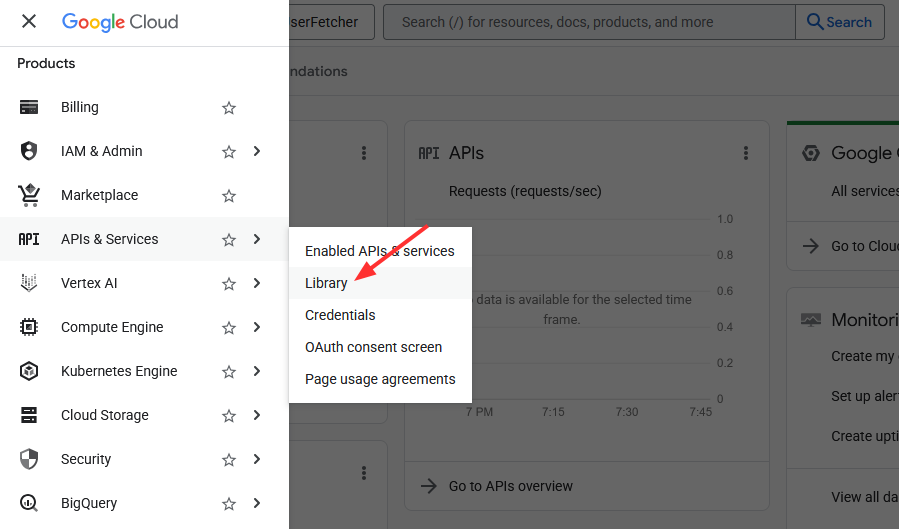Expand the Compute Engine submenu chevron
Screen dimensions: 899x529
point(257,327)
